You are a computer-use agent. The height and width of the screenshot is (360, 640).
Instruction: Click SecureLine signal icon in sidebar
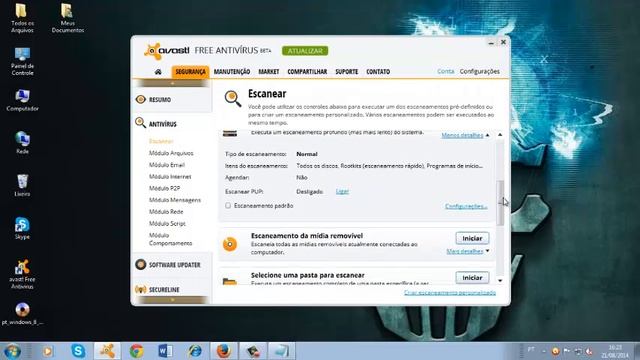click(140, 289)
